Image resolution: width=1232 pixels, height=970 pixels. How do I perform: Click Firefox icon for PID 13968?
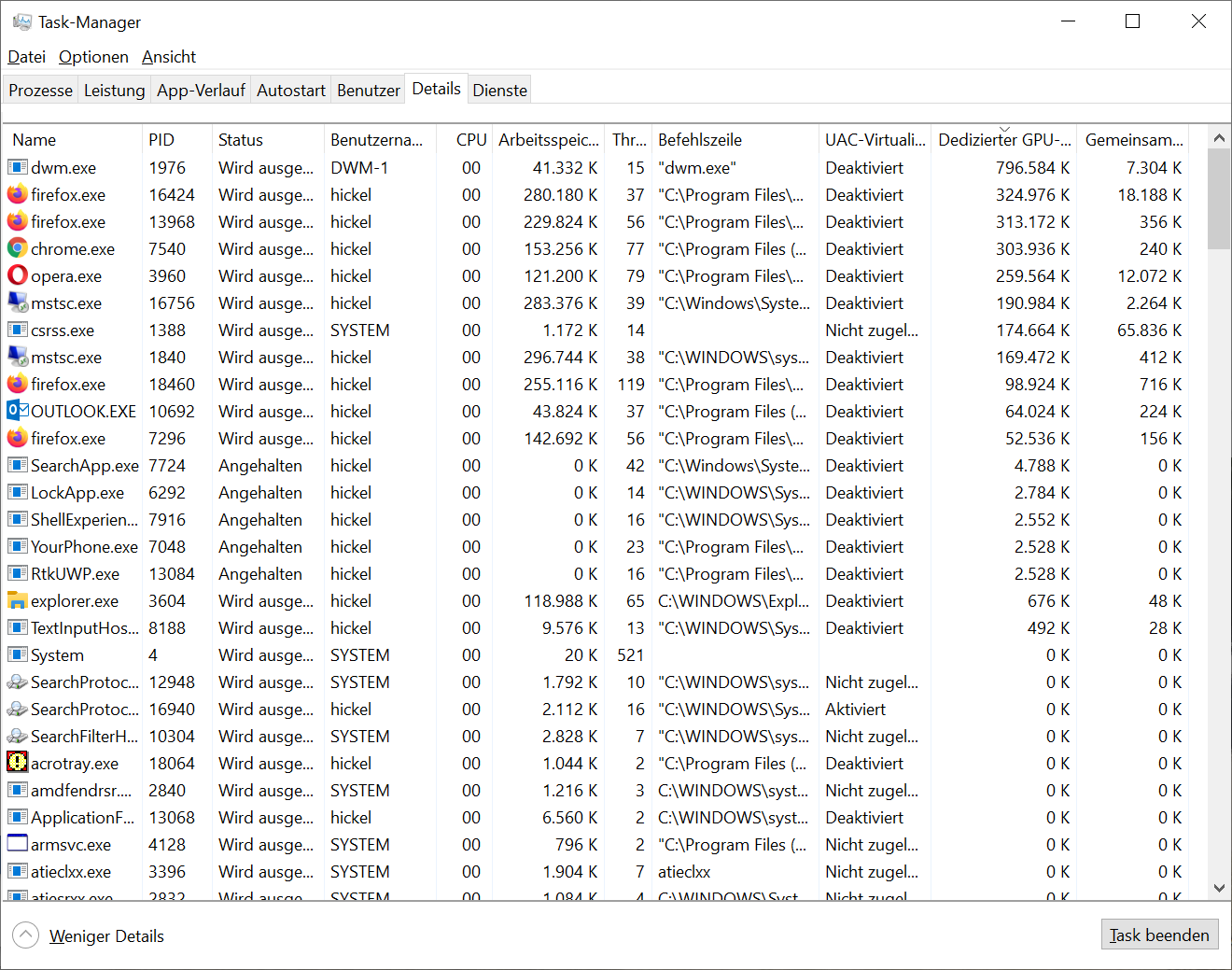tap(18, 222)
